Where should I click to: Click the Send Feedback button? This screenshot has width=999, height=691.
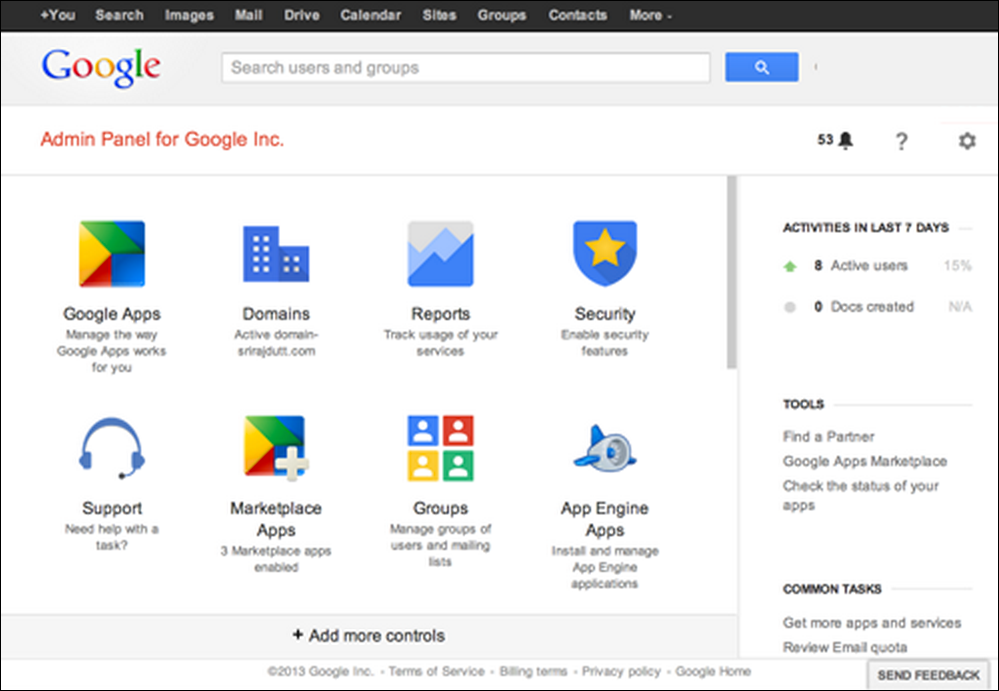(928, 675)
